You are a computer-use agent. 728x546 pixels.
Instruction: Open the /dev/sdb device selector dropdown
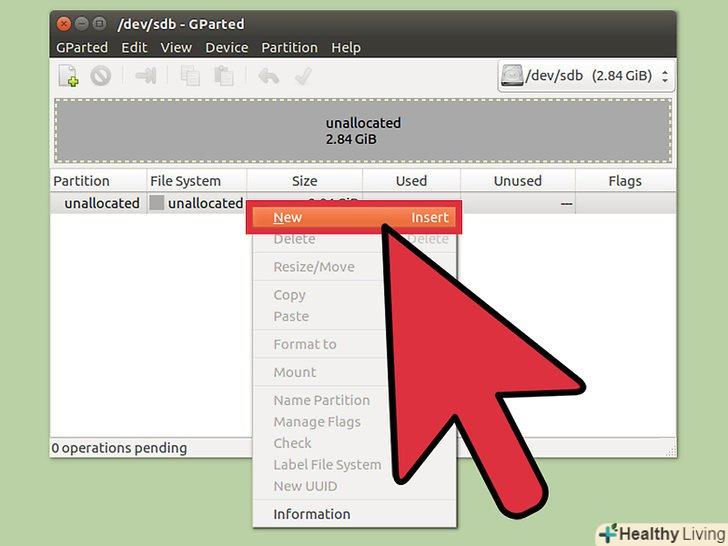[x=586, y=76]
